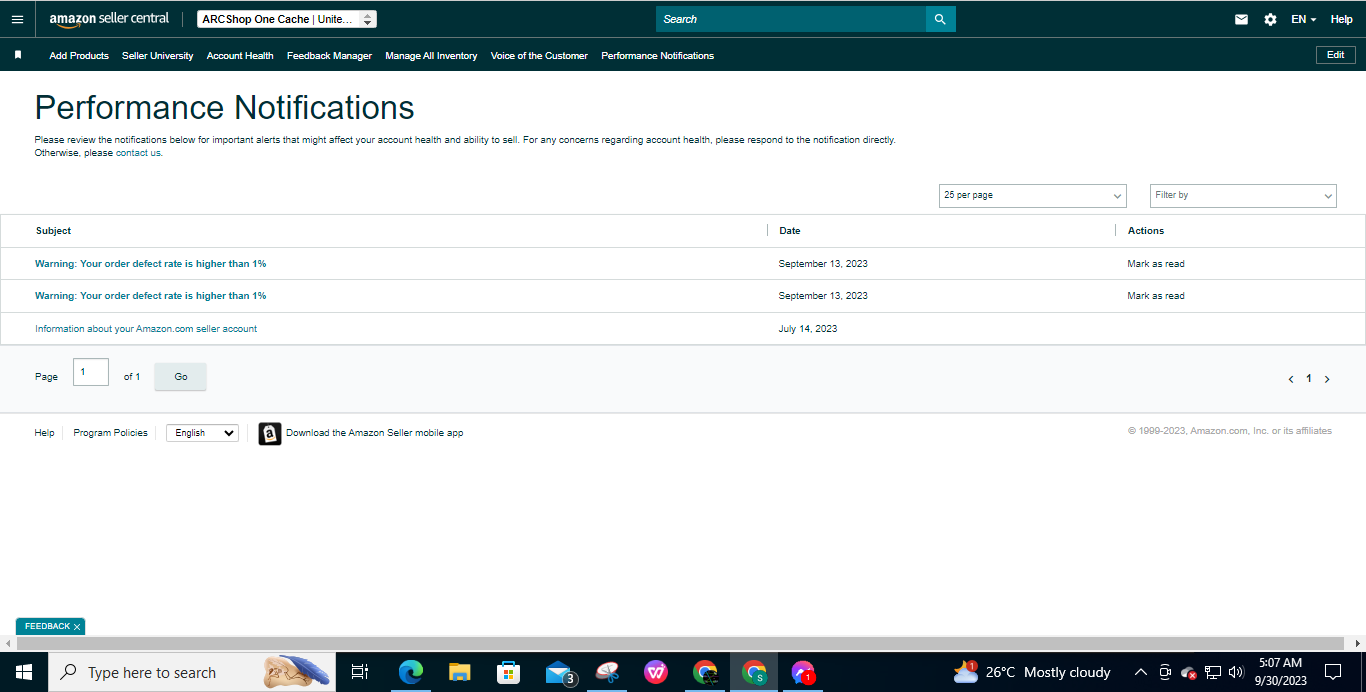The height and width of the screenshot is (692, 1366).
Task: Open Seller University in navigation bar
Action: point(158,56)
